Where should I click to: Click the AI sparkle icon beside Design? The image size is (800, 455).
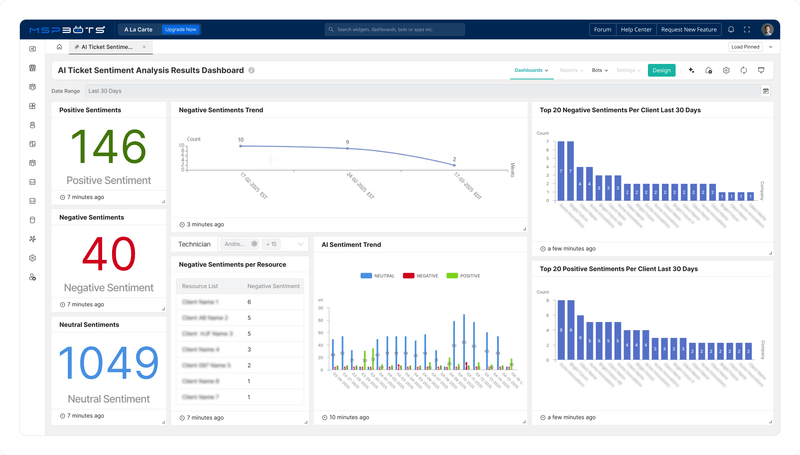tap(691, 70)
